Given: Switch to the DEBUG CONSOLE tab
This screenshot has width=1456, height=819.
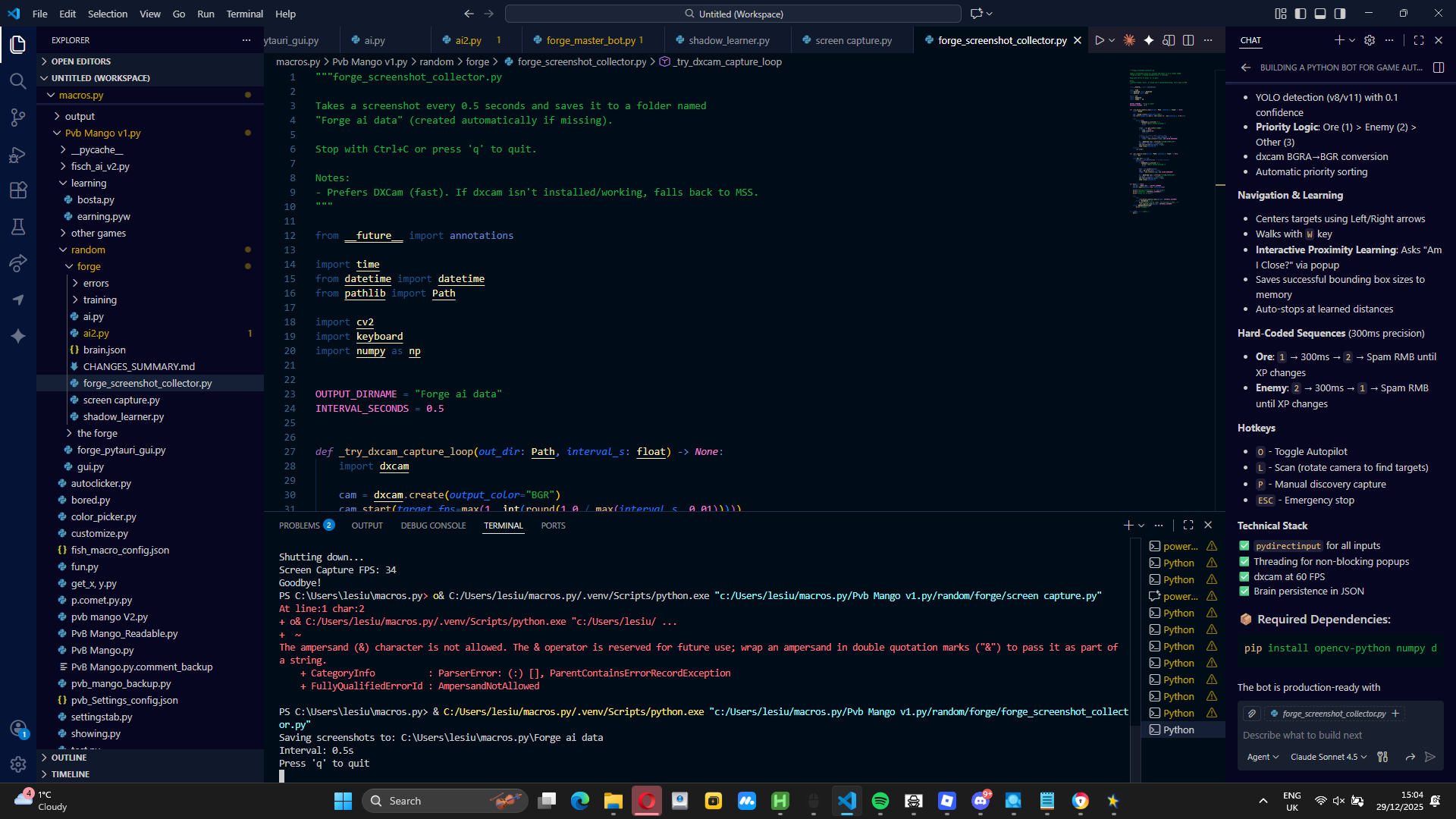Looking at the screenshot, I should (433, 526).
